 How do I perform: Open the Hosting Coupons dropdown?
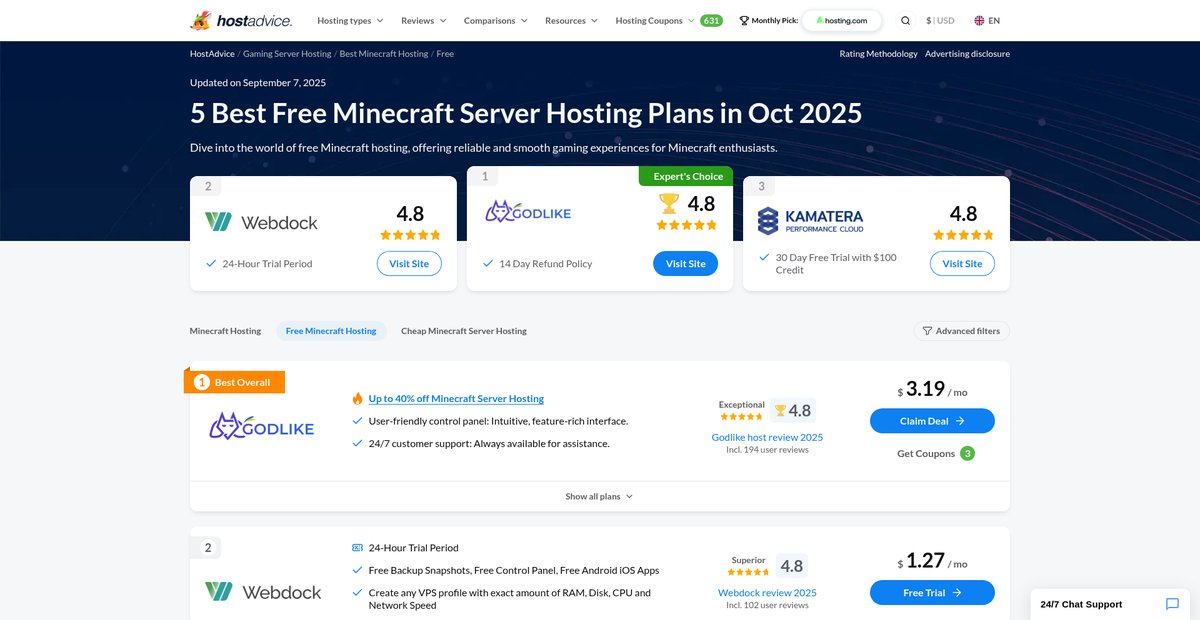pos(654,20)
